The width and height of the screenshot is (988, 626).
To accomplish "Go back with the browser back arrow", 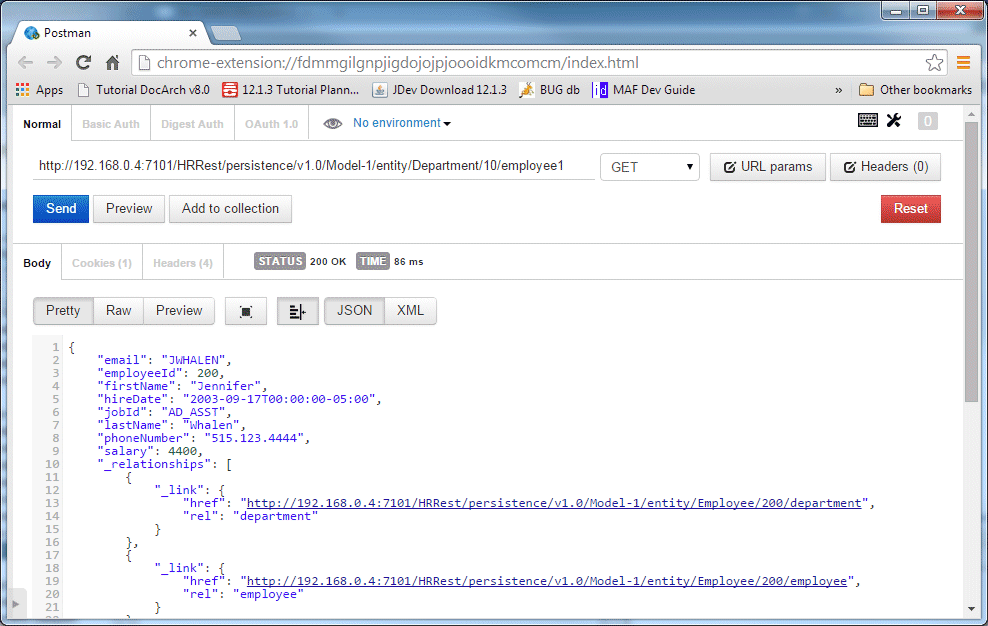I will pyautogui.click(x=25, y=62).
